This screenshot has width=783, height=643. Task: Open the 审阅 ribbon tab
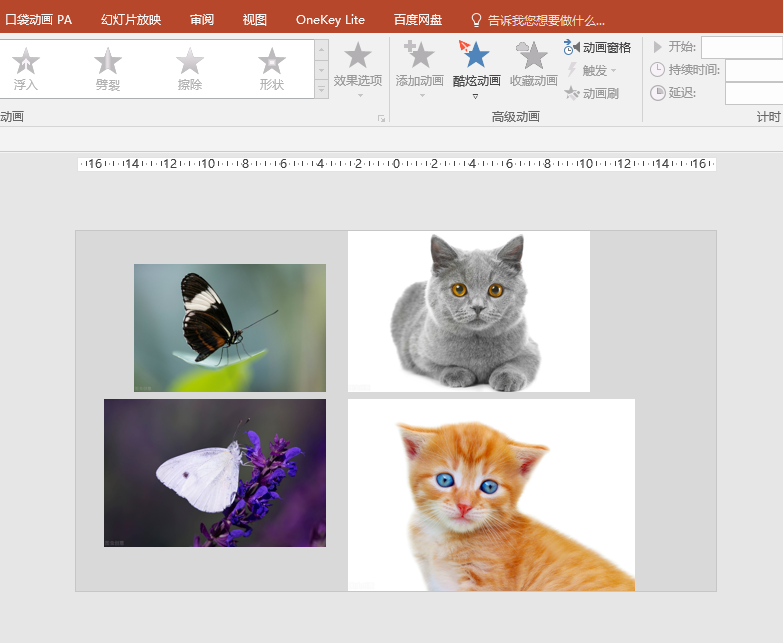click(x=202, y=20)
